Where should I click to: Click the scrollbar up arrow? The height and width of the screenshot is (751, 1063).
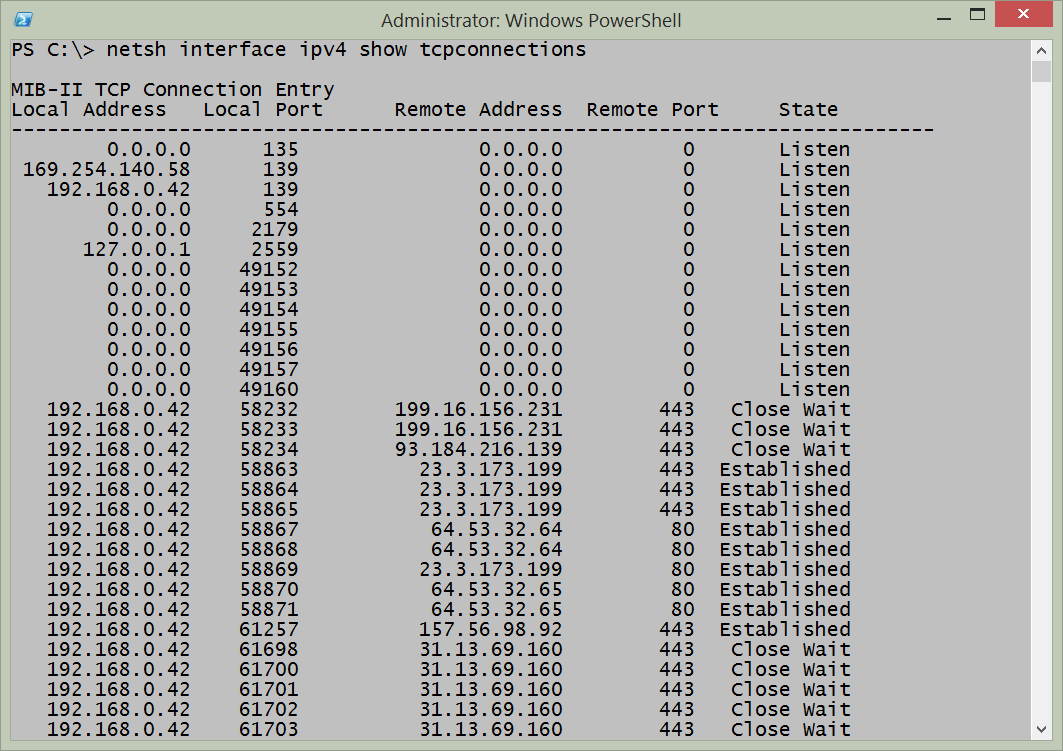coord(1040,49)
